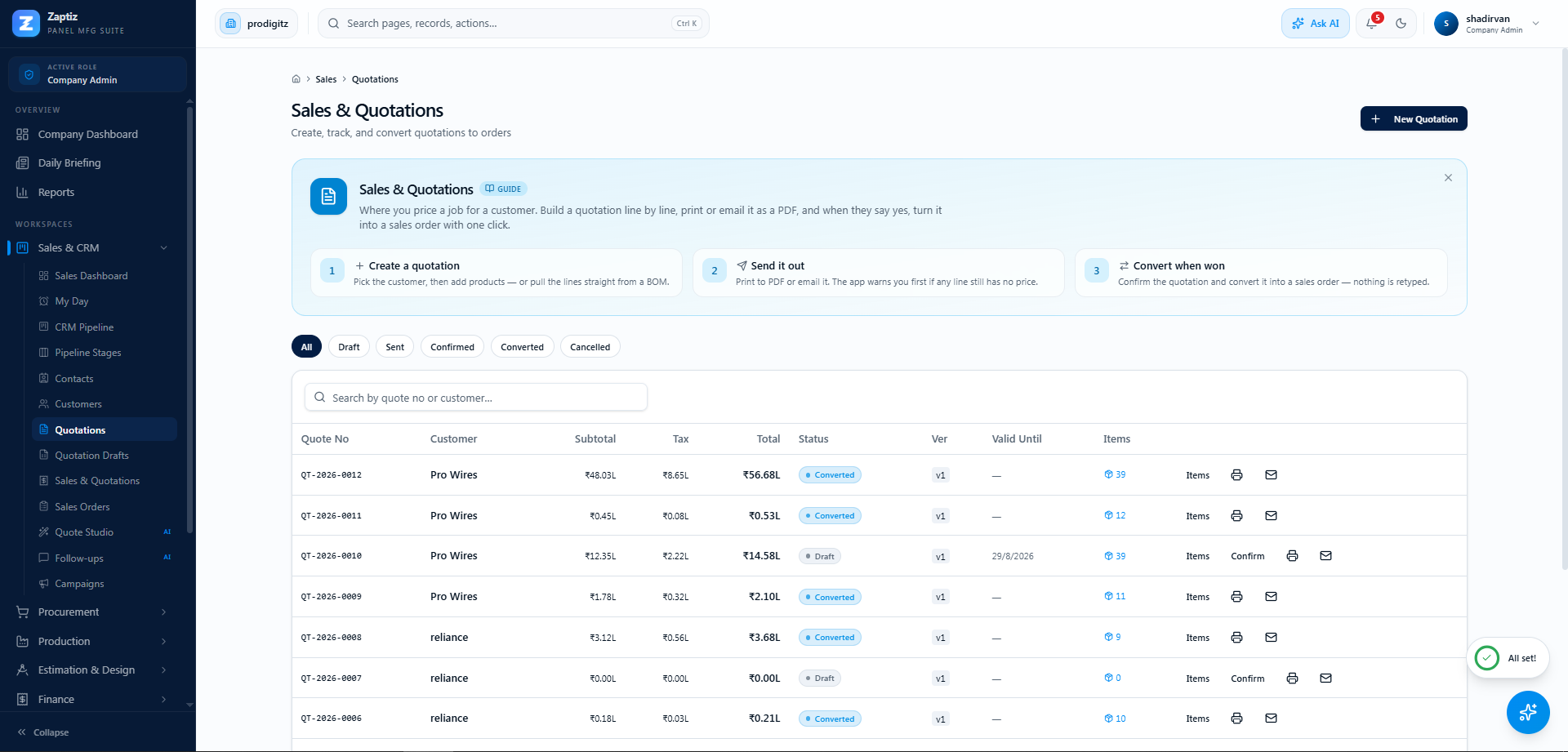
Task: Expand Finance workspace
Action: [x=94, y=700]
